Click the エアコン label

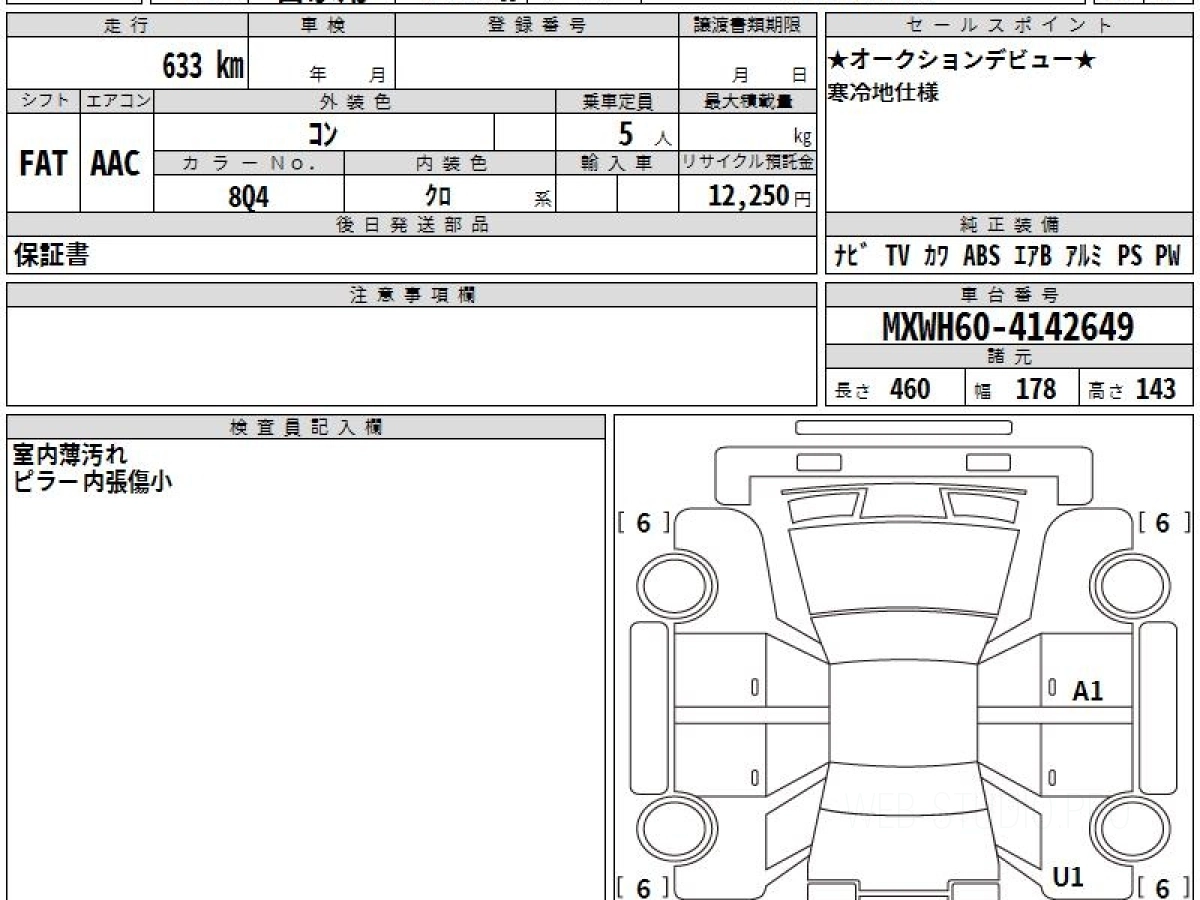point(117,101)
